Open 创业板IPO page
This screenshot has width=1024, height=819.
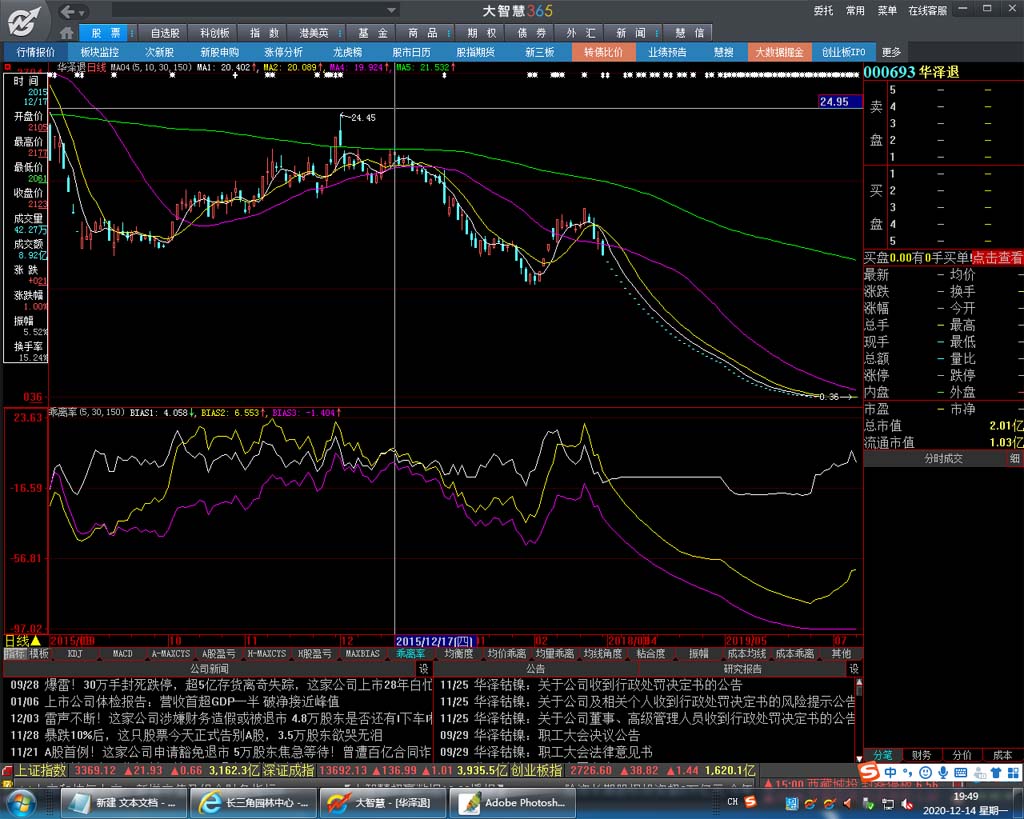tap(843, 52)
